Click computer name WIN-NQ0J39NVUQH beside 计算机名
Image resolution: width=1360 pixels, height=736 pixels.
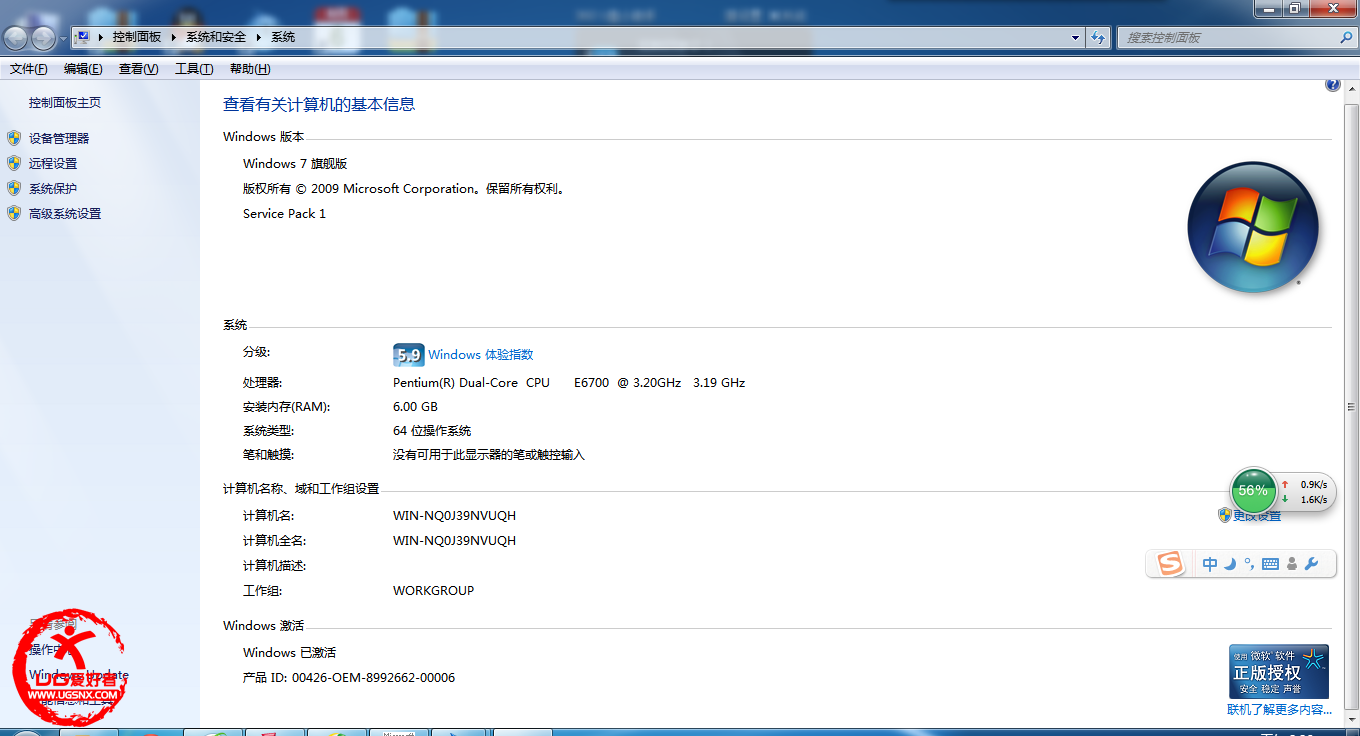coord(455,515)
